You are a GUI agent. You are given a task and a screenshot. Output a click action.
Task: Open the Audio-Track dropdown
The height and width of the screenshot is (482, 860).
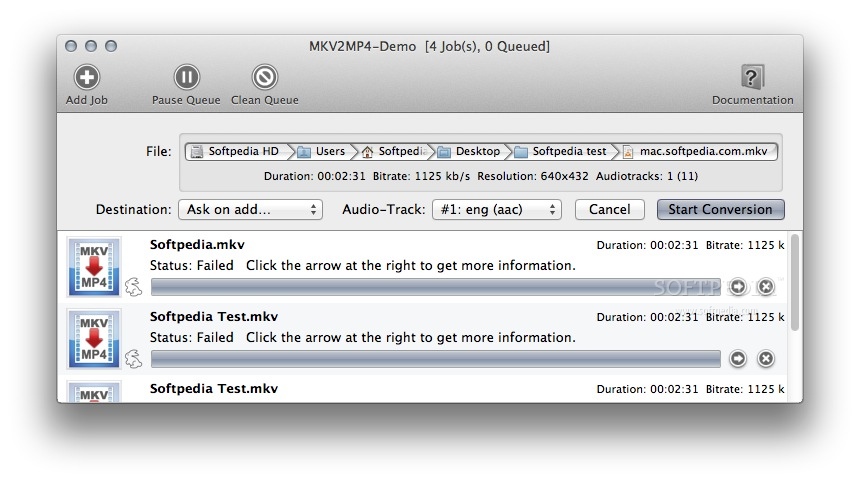point(497,209)
